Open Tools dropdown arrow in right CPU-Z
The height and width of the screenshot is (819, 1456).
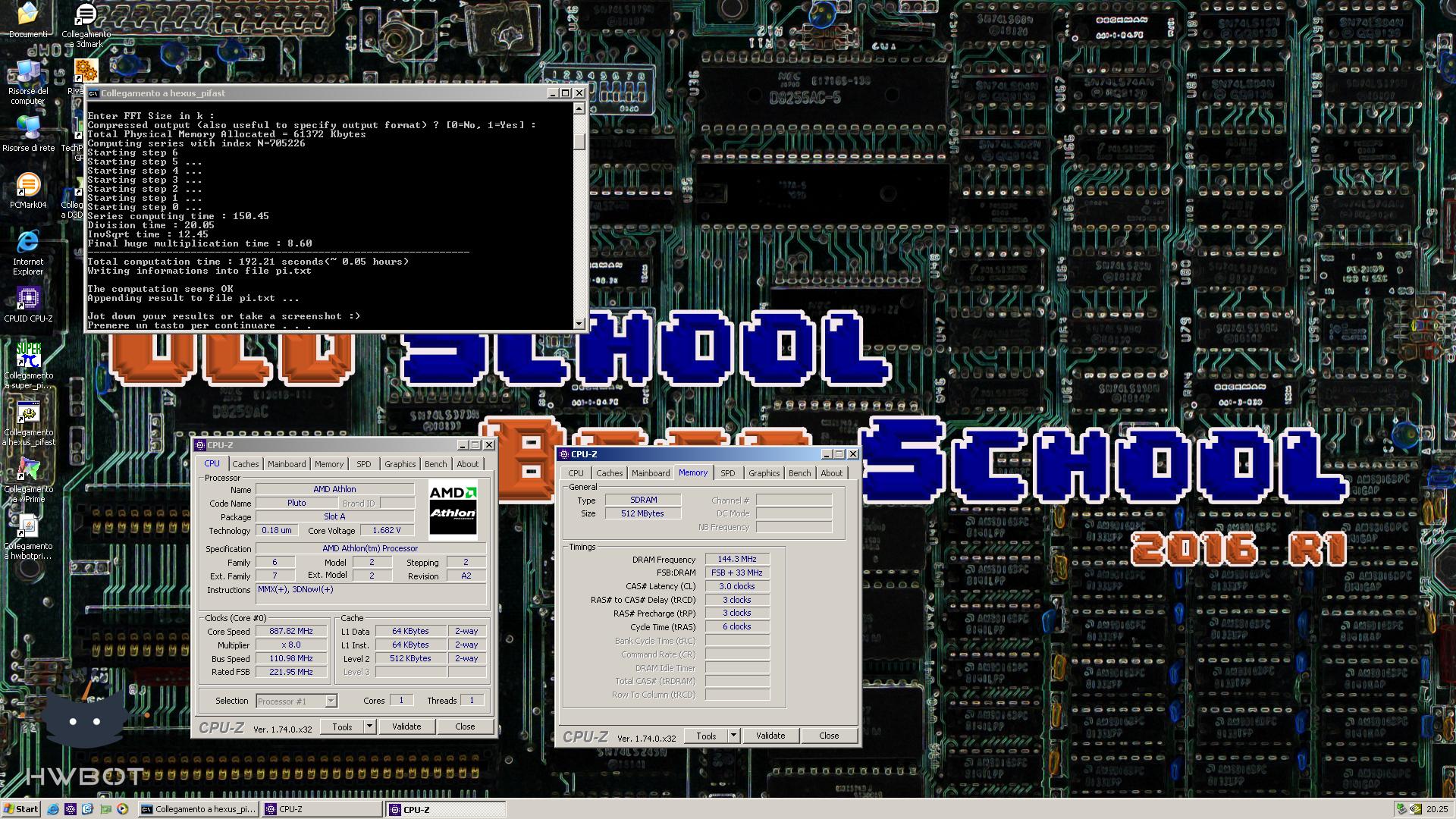(x=733, y=736)
